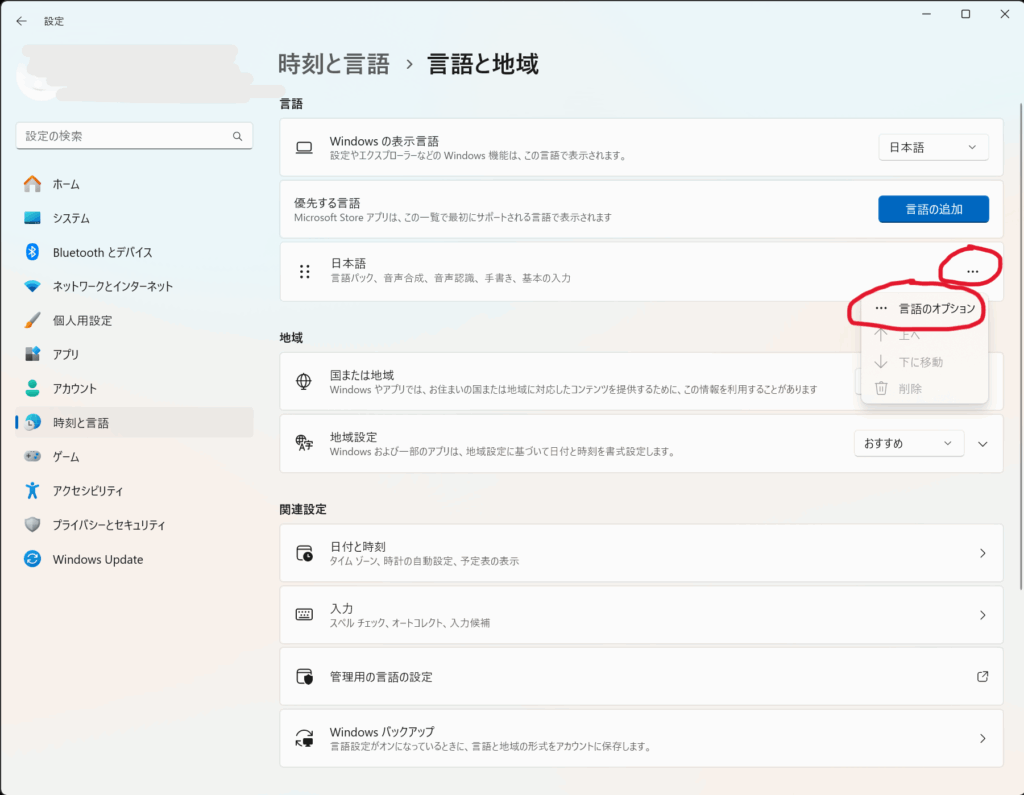Screen dimensions: 1024x795
Task: Click the 設定の検索 search field
Action: 134,136
